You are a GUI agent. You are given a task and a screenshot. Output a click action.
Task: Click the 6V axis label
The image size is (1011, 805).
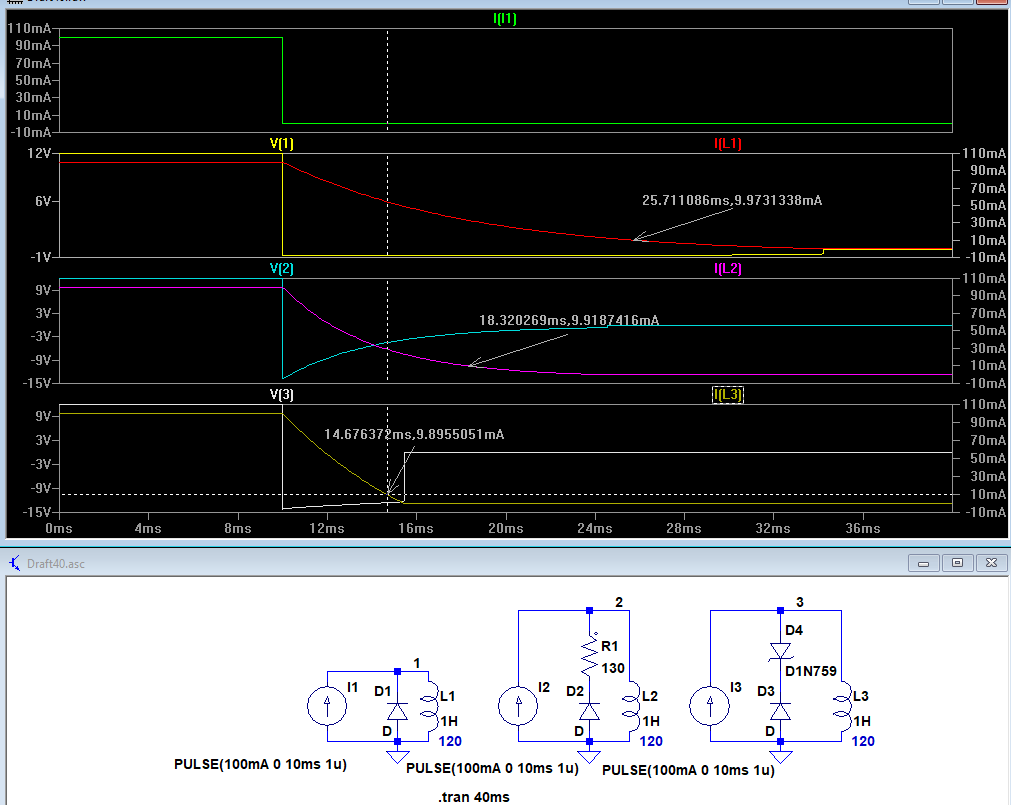click(x=43, y=201)
